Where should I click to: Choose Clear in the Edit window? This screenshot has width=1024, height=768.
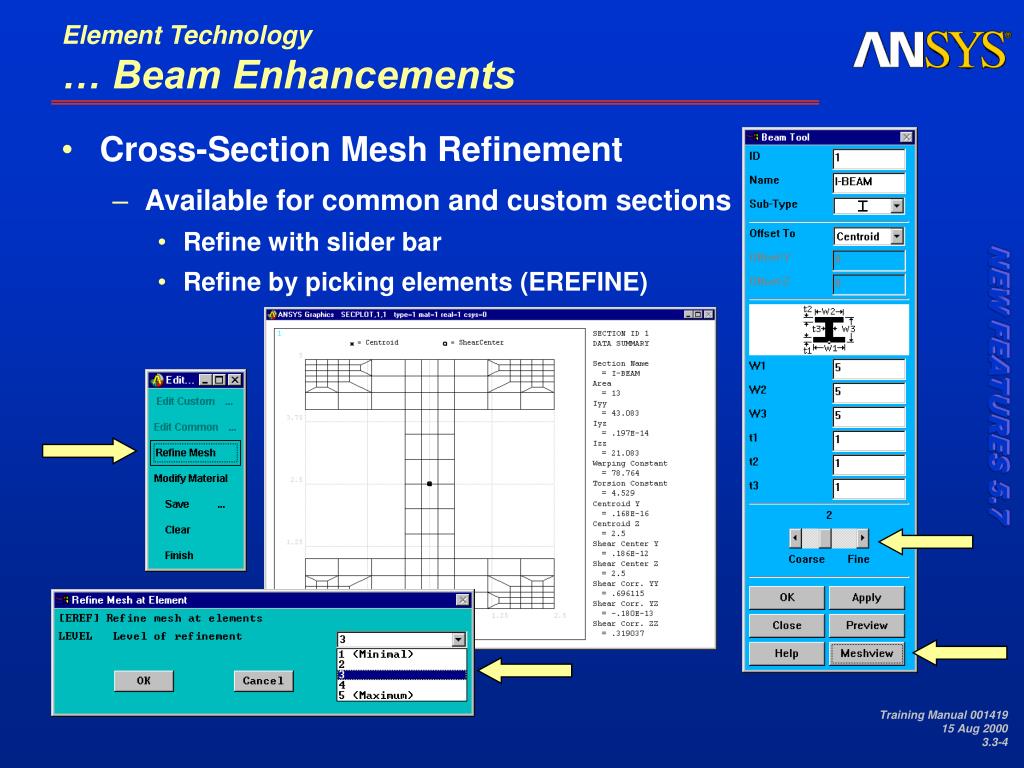click(x=178, y=530)
